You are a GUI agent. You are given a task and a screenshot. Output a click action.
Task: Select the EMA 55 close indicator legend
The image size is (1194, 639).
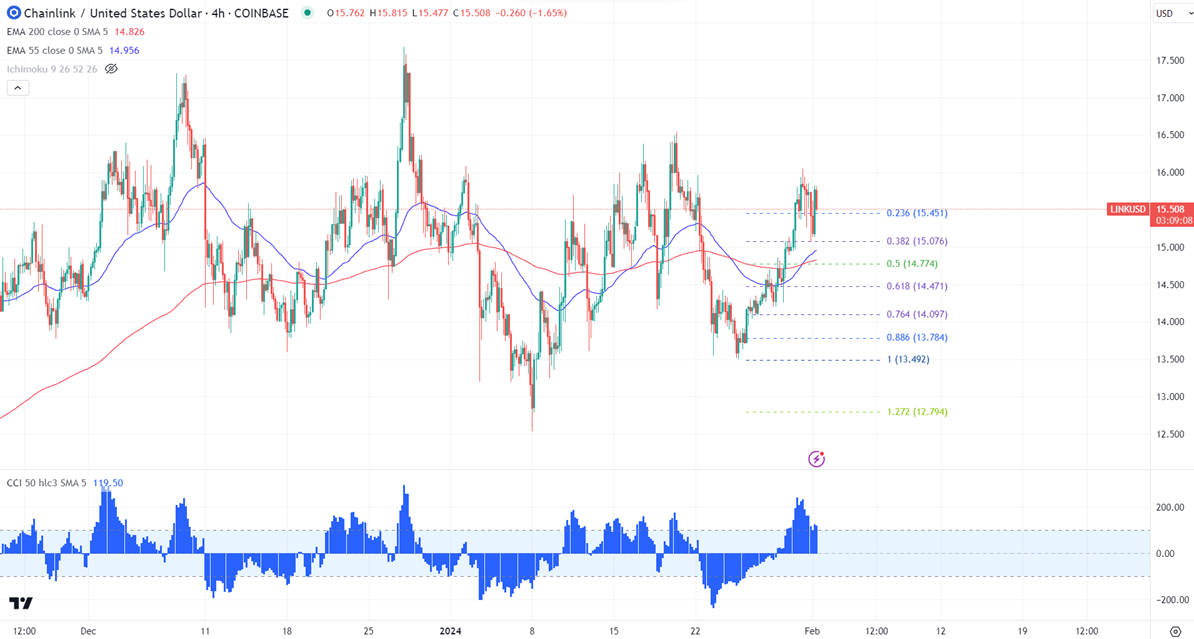pyautogui.click(x=55, y=50)
